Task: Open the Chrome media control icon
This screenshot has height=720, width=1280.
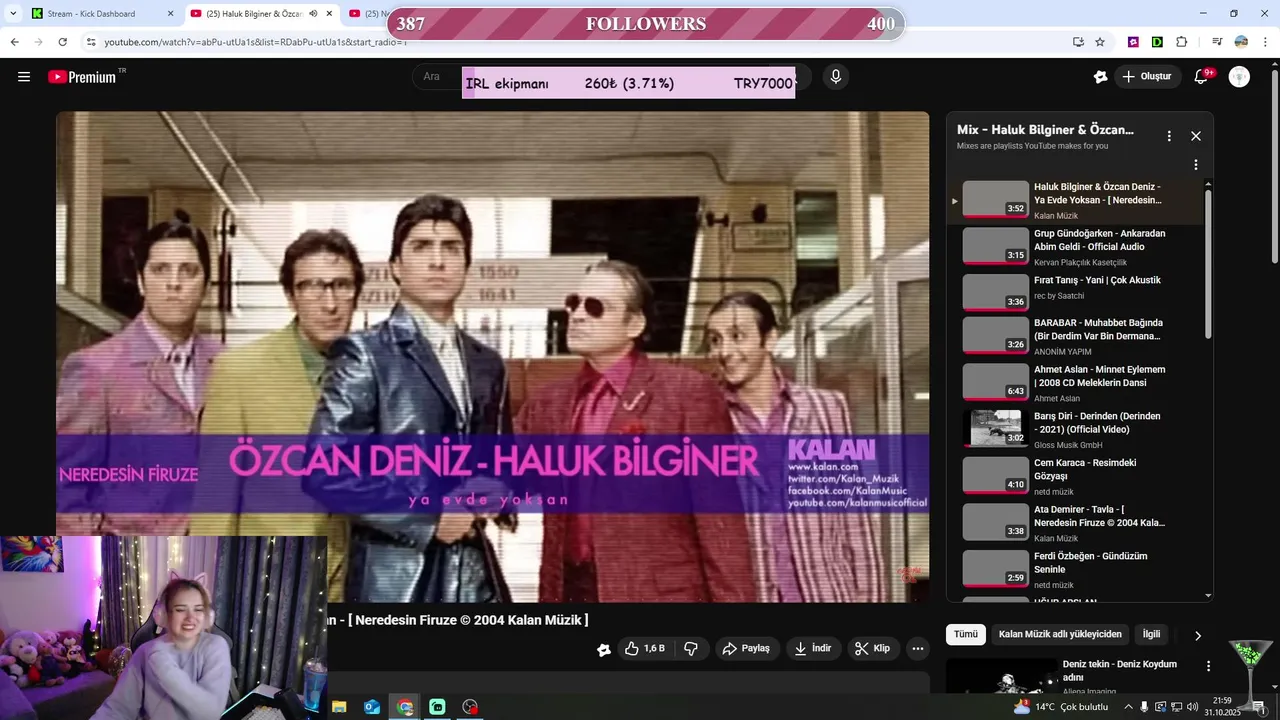Action: 1217,42
